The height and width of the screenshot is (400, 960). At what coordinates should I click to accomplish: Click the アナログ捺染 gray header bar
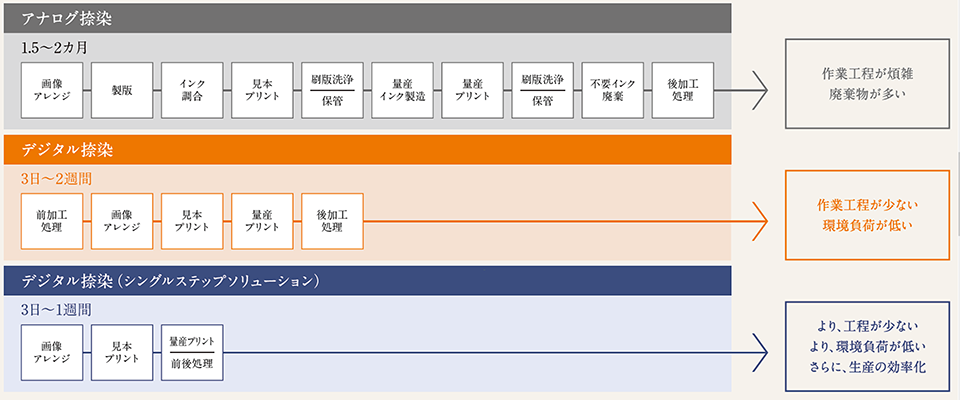pyautogui.click(x=368, y=18)
